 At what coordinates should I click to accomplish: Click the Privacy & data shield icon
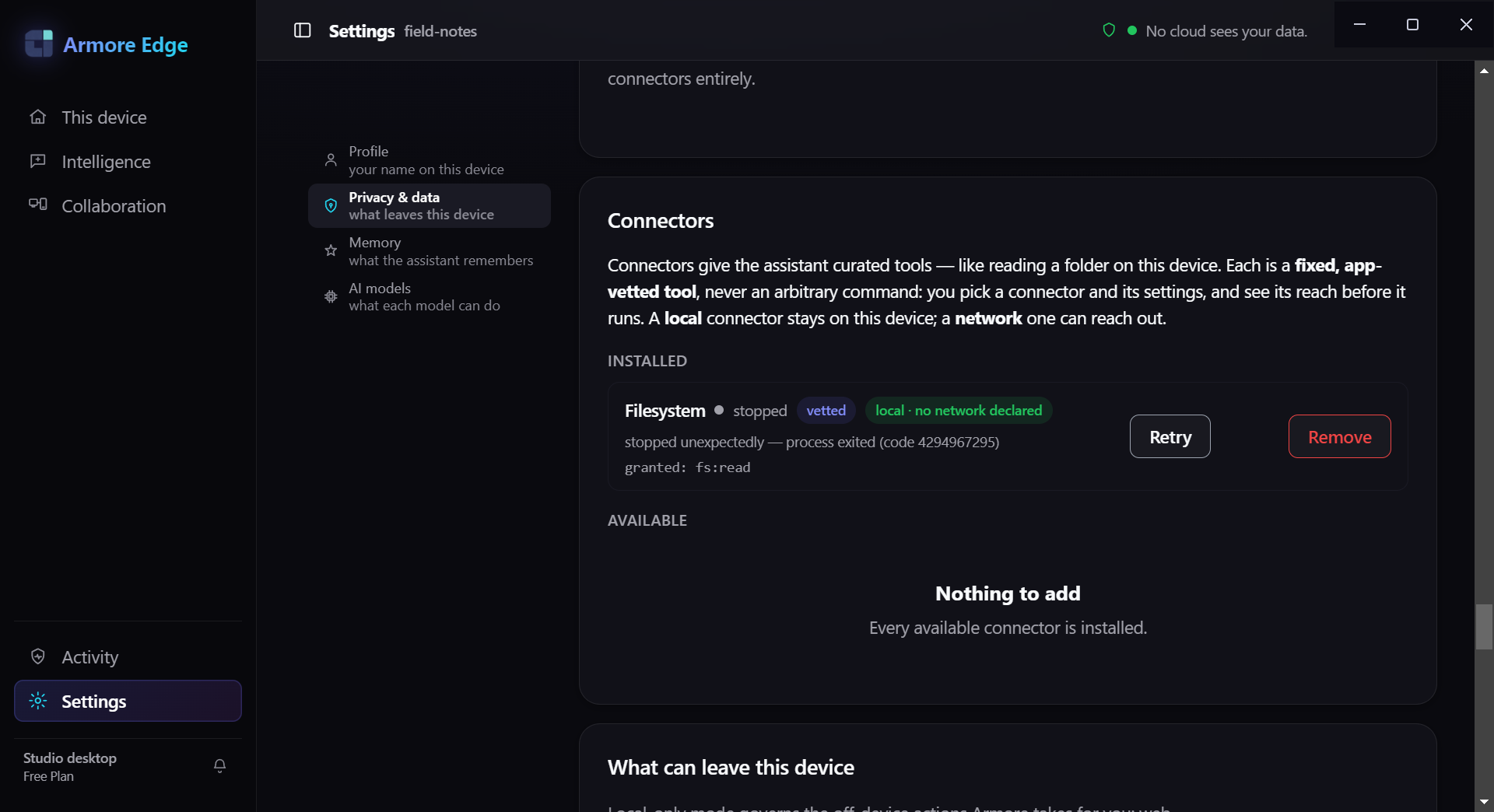(331, 205)
